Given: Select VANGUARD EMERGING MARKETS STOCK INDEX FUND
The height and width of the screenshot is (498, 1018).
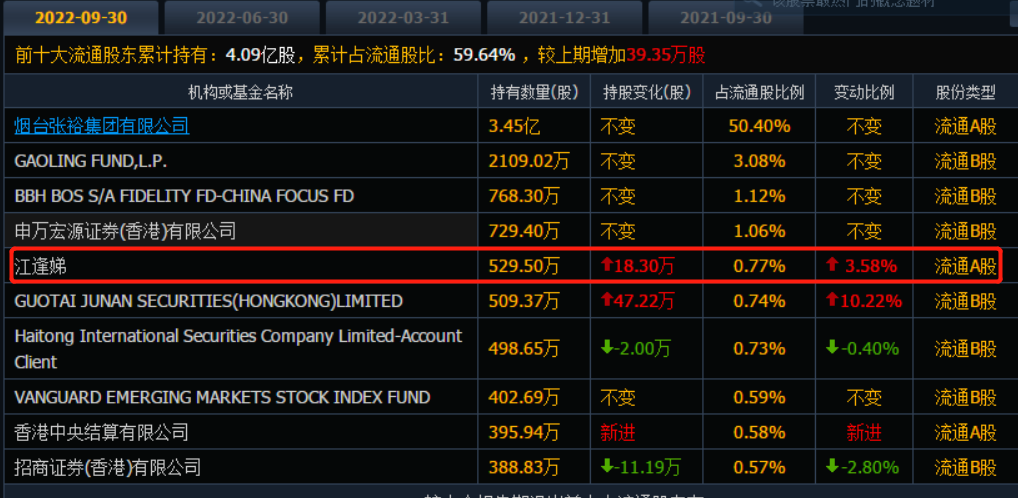Looking at the screenshot, I should 222,397.
